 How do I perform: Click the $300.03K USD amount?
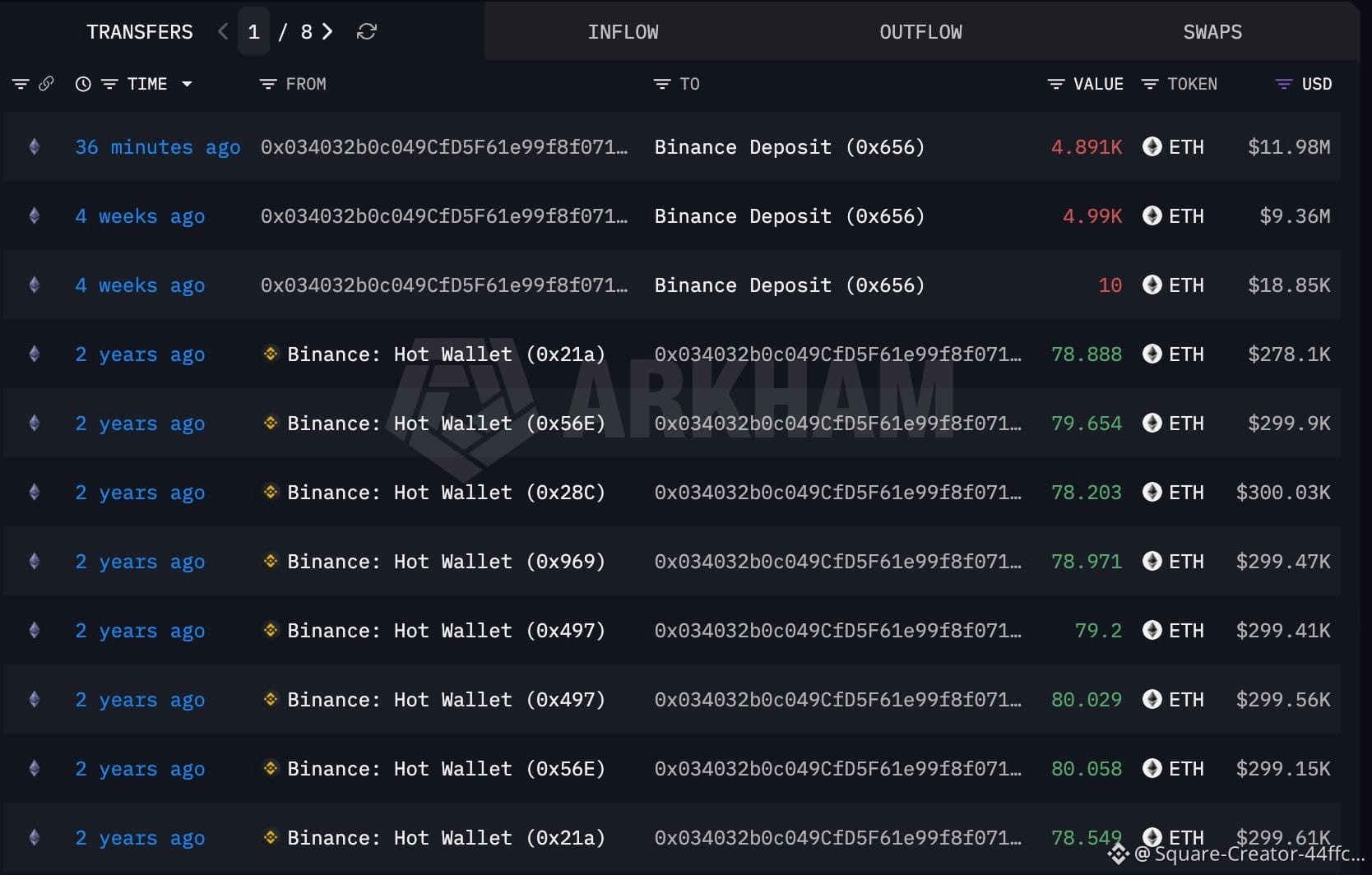pos(1283,493)
